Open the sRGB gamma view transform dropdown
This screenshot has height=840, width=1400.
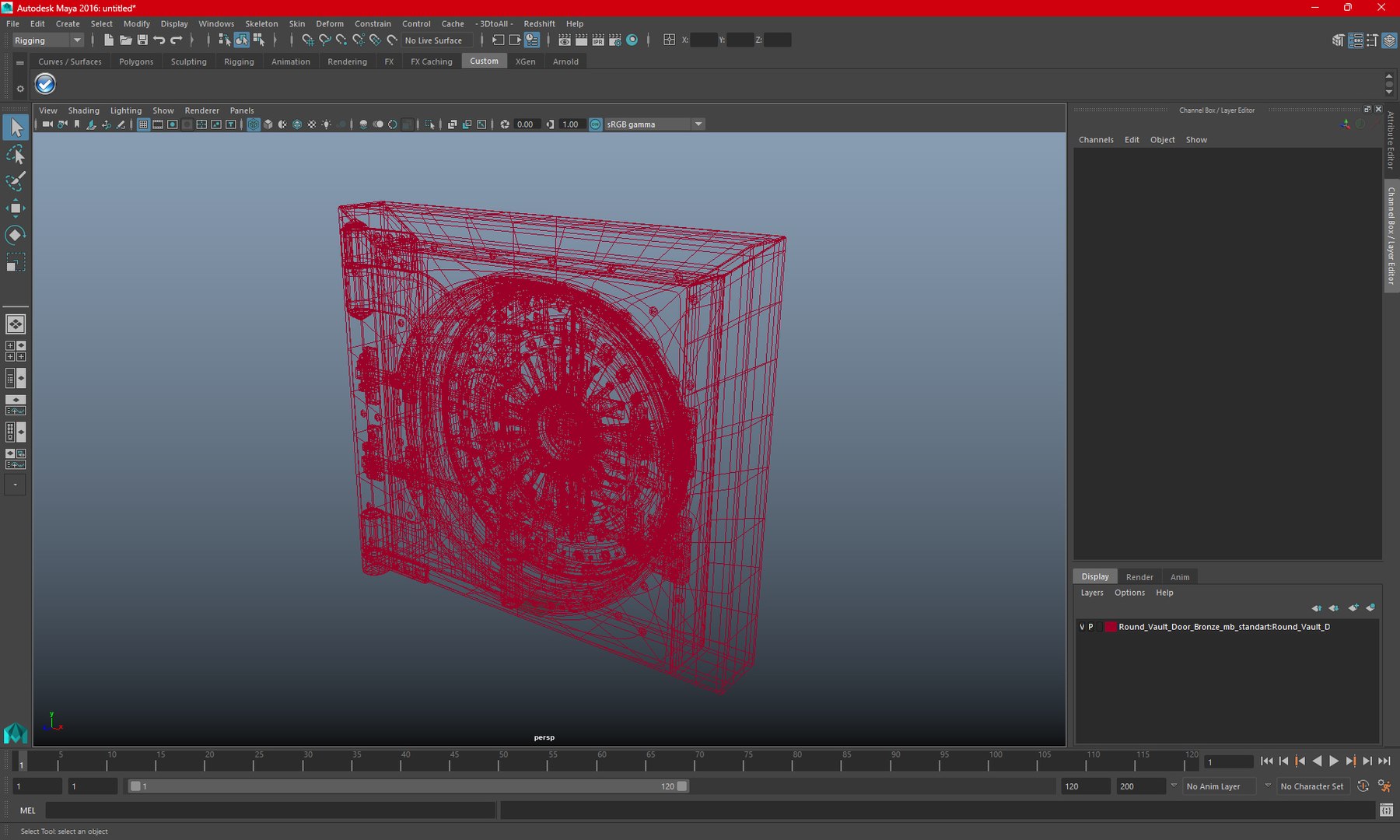click(655, 124)
